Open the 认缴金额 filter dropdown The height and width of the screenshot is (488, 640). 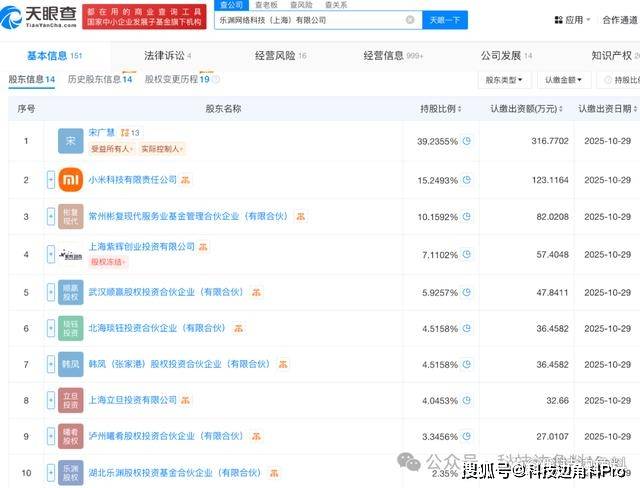coord(563,80)
